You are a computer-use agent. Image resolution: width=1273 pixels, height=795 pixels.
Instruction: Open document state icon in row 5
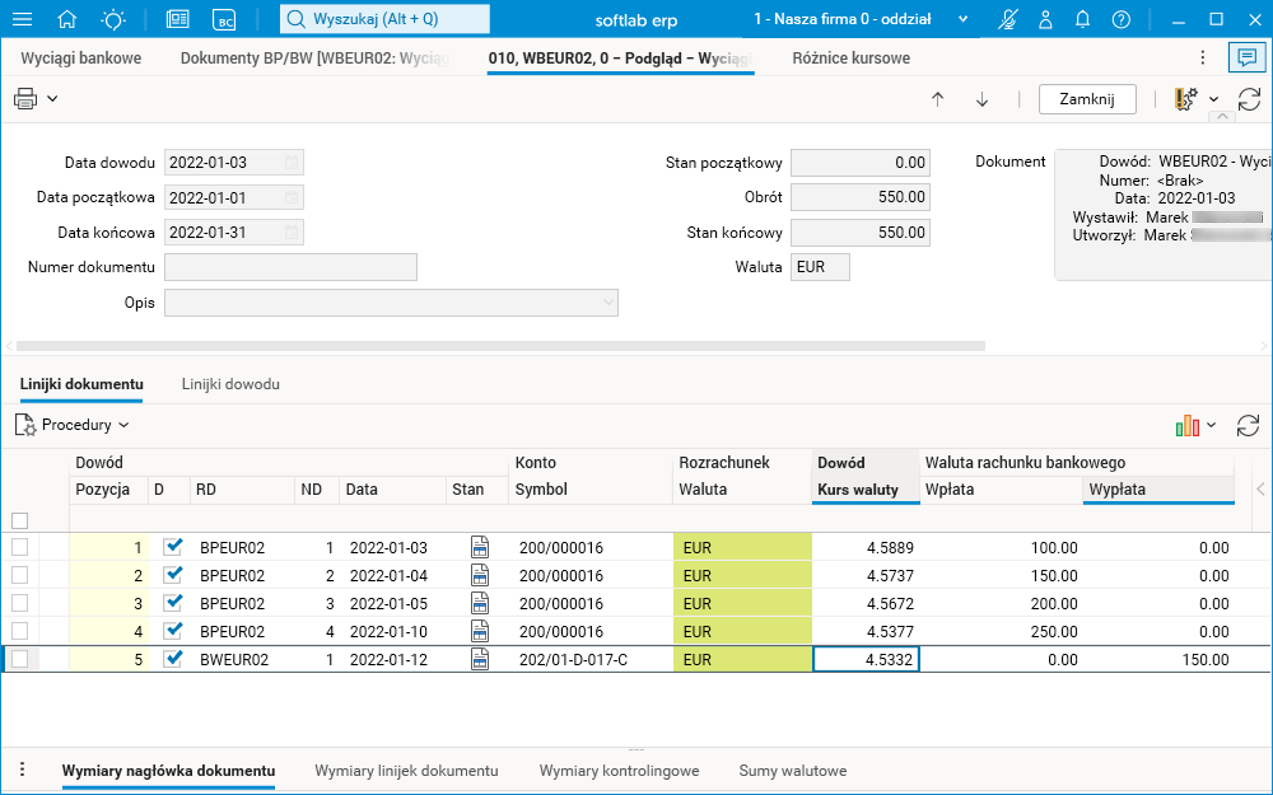click(x=480, y=659)
